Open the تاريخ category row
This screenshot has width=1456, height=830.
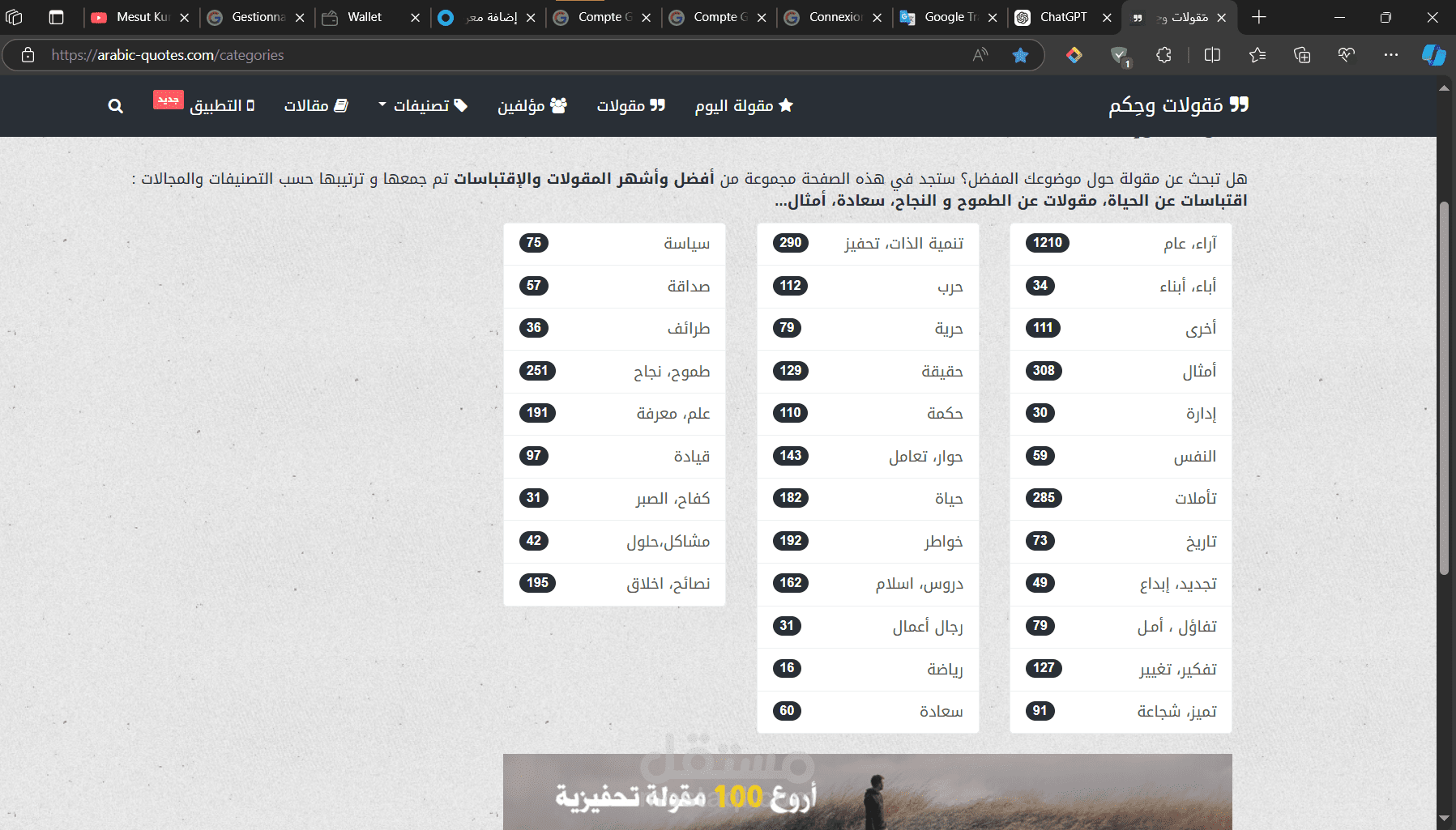[1121, 542]
